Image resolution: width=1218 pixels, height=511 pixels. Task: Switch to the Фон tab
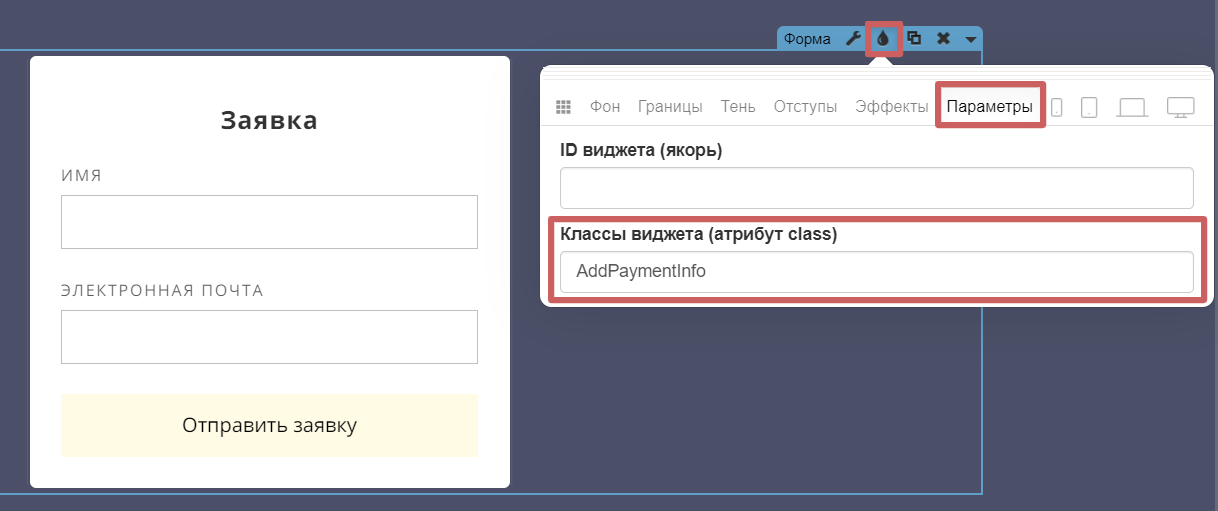[x=605, y=107]
